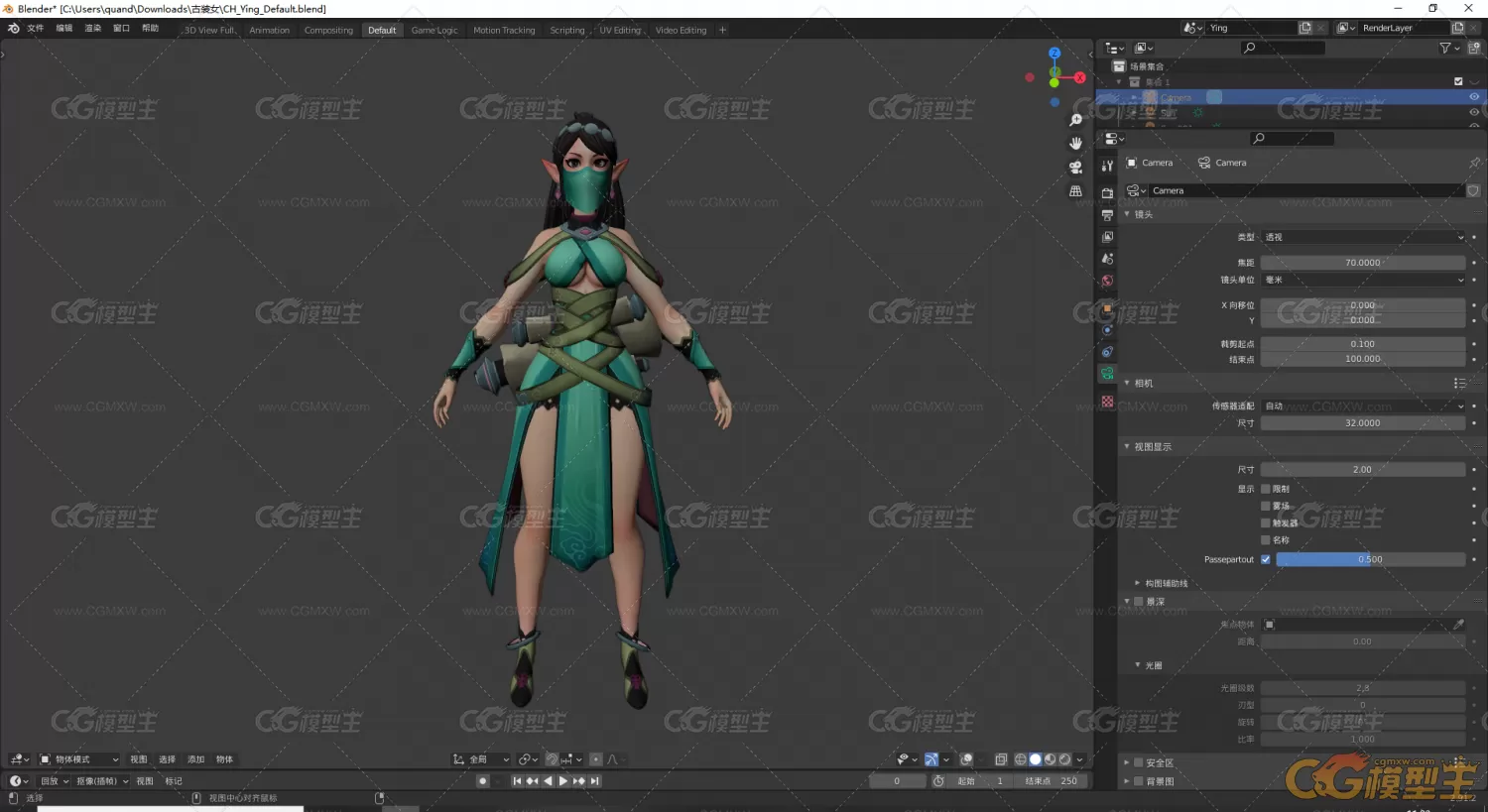Open the 类型 透视 lens type dropdown
This screenshot has width=1488, height=812.
pyautogui.click(x=1363, y=237)
